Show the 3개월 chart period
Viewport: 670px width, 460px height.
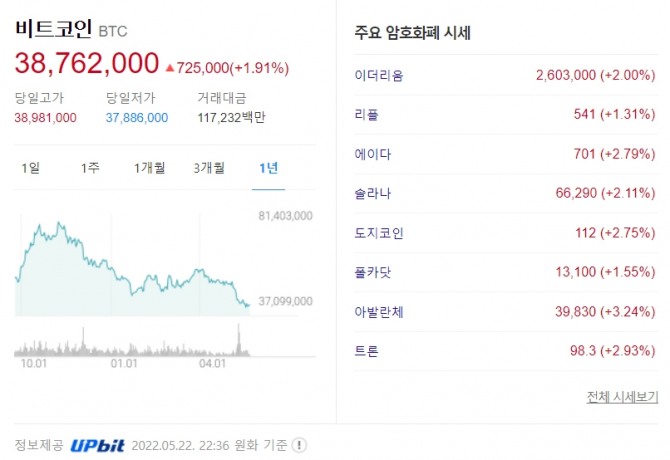pyautogui.click(x=210, y=168)
